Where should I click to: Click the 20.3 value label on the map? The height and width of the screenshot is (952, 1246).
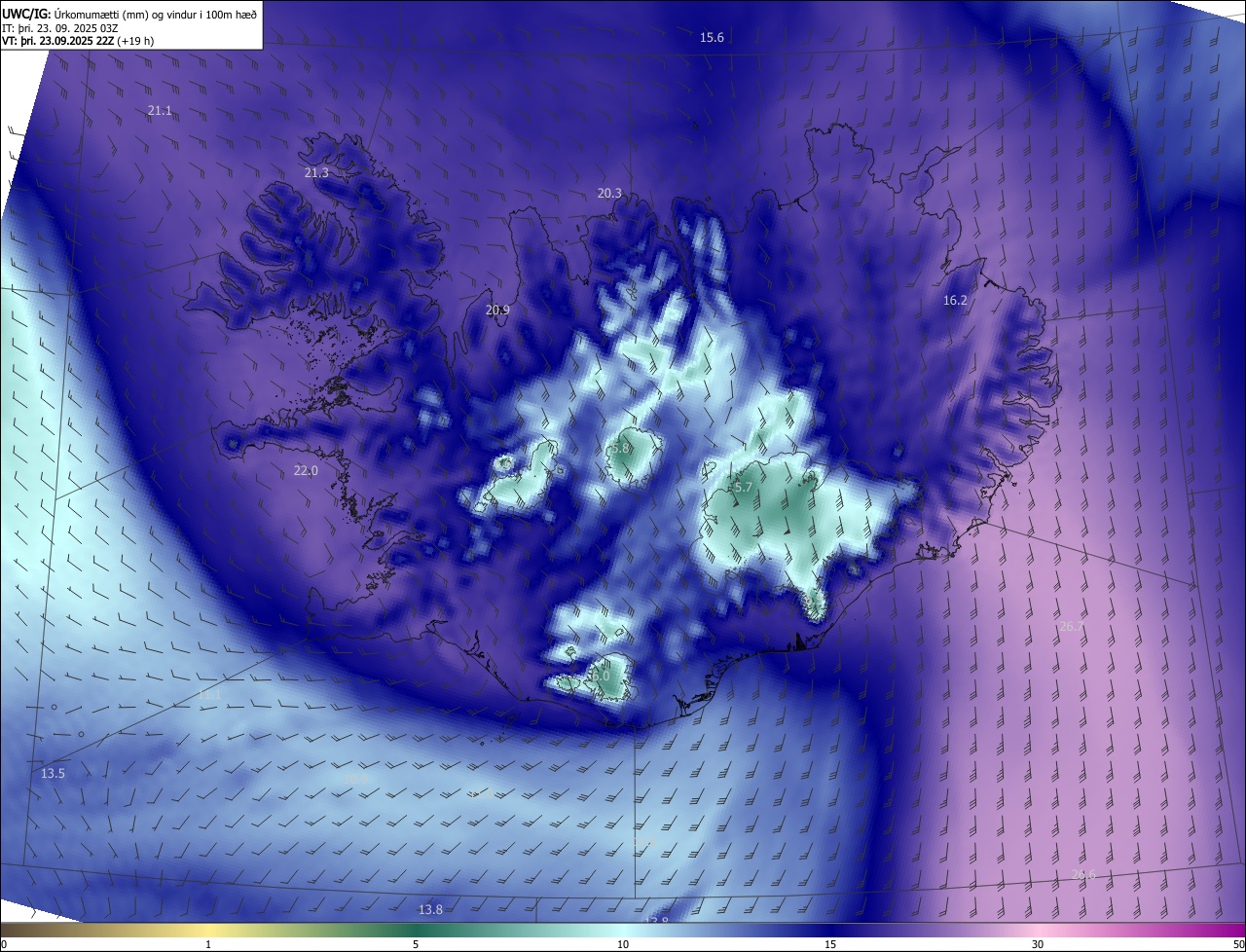[609, 194]
